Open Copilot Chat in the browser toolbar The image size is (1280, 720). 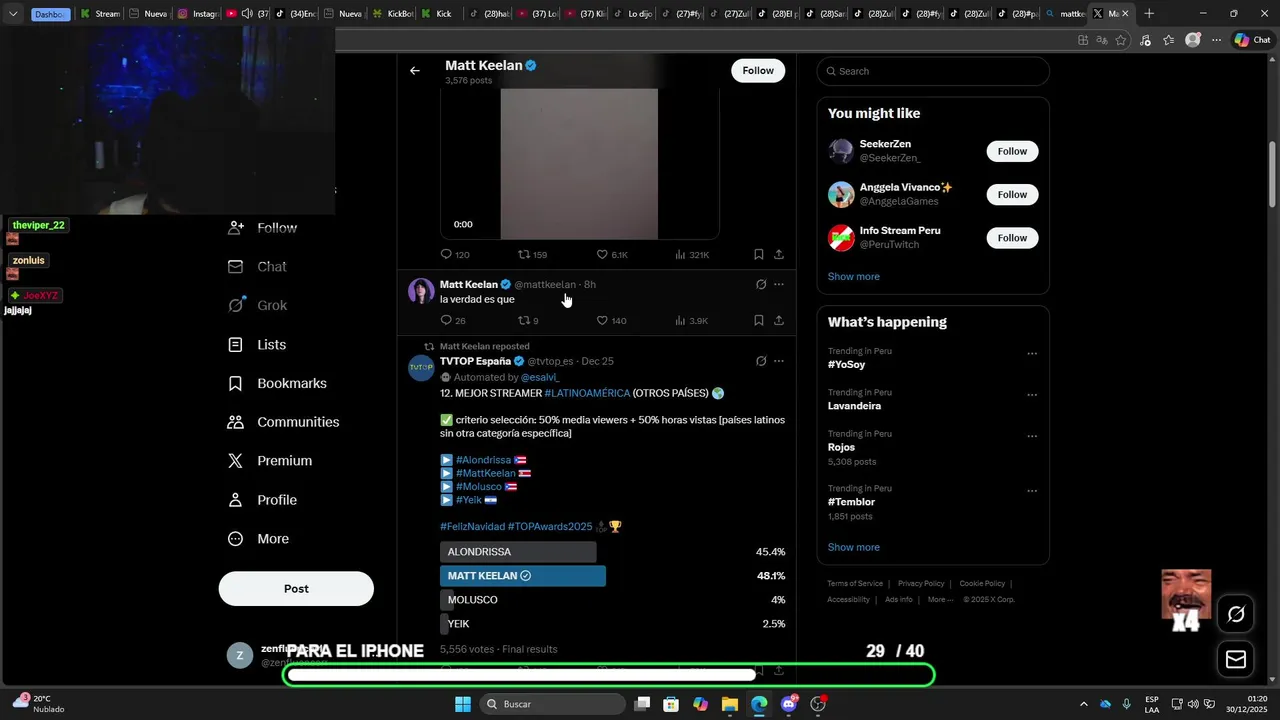1252,40
